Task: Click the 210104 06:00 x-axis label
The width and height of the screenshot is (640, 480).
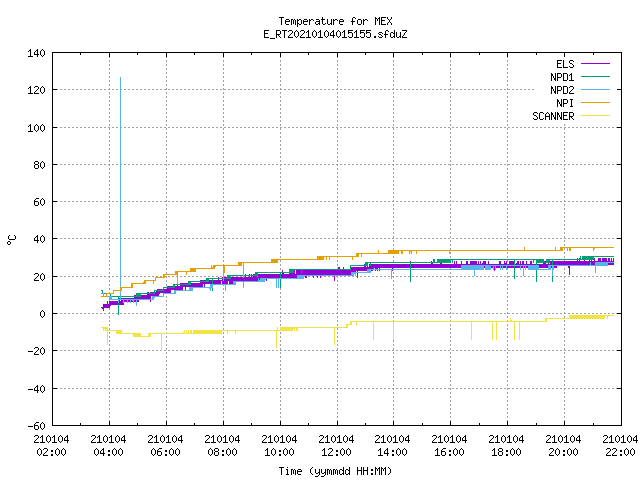Action: 165,446
